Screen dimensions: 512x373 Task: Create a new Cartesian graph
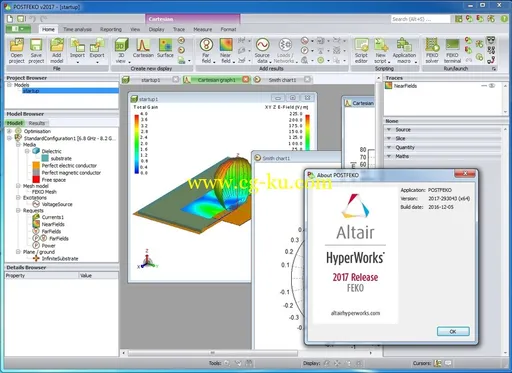(x=143, y=49)
